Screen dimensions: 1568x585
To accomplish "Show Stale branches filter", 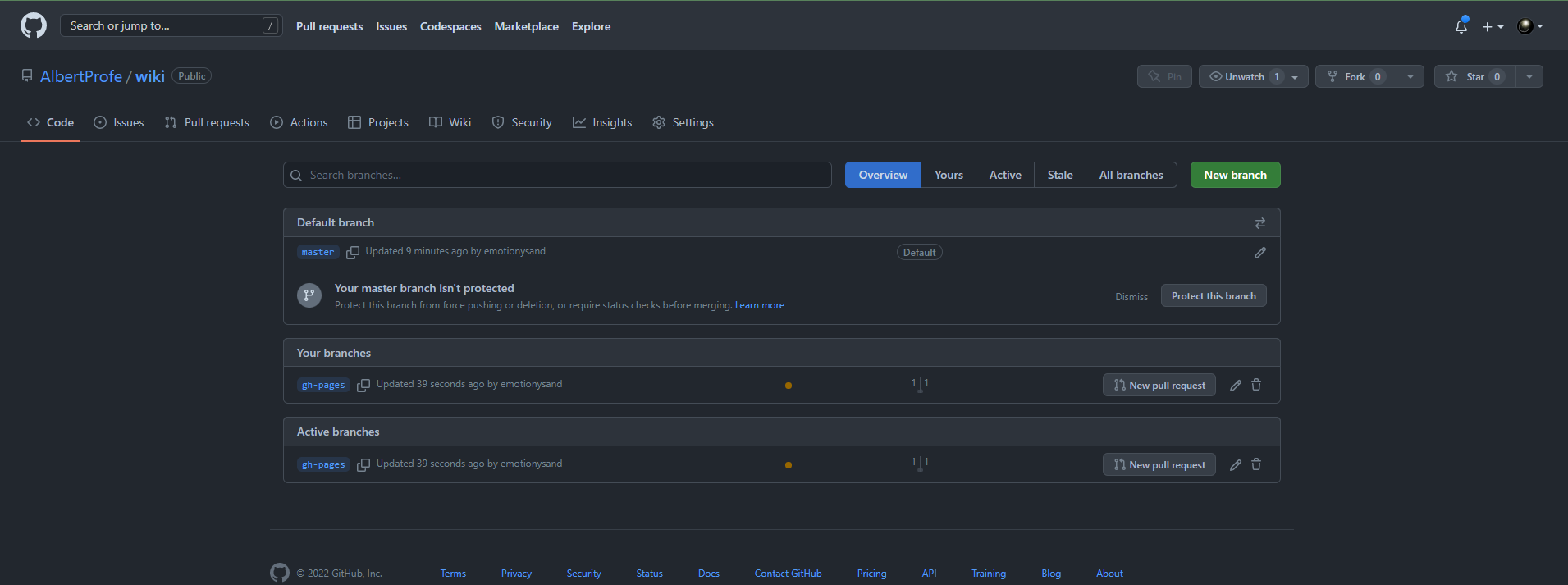I will (x=1060, y=175).
